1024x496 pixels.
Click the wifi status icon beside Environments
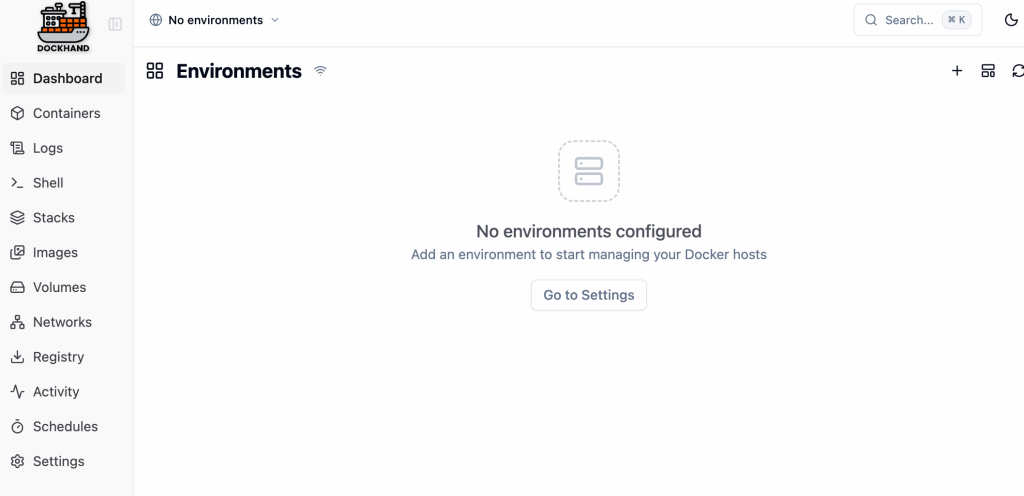pos(320,71)
